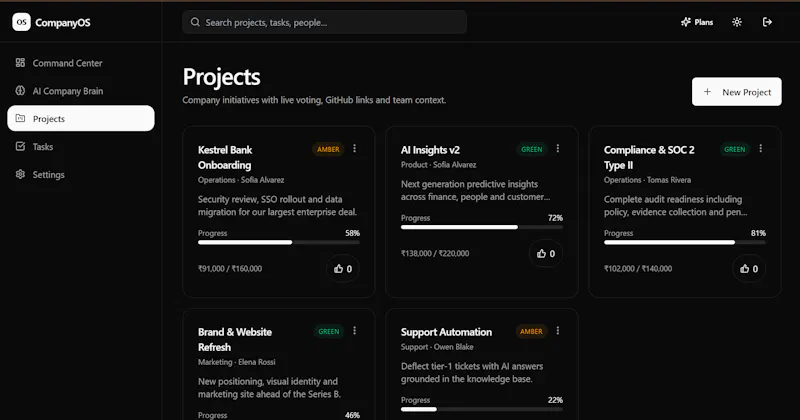Click 'Next generation predictive insights' description
Image resolution: width=800 pixels, height=420 pixels.
[x=476, y=190]
